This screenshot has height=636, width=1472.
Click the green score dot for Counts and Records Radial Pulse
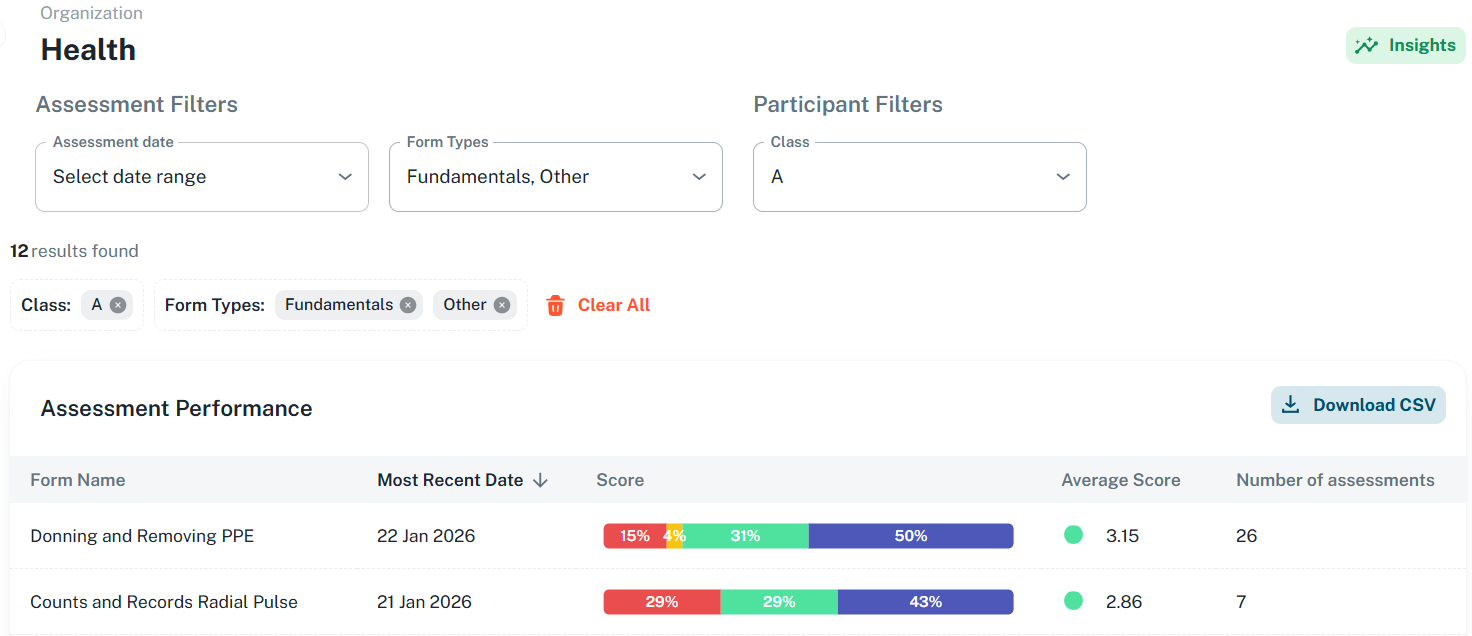[1073, 601]
